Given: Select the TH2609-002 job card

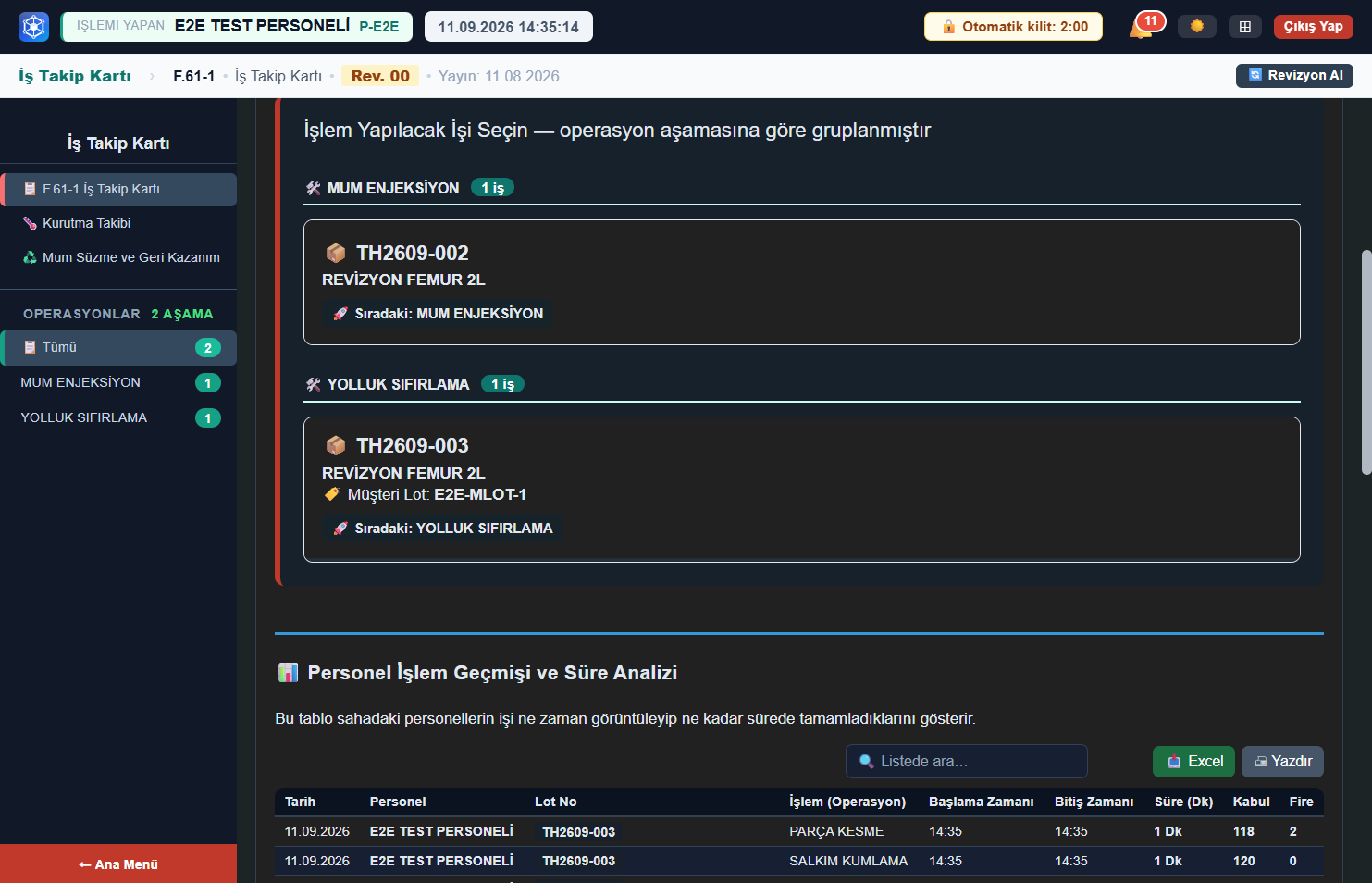Looking at the screenshot, I should [802, 282].
